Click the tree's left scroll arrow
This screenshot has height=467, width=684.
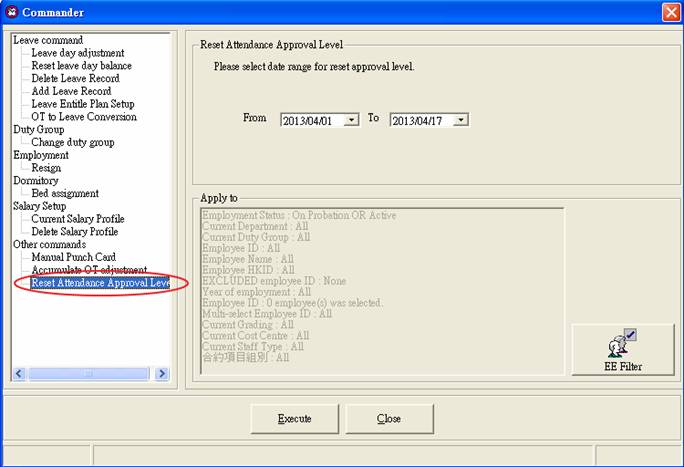tap(19, 374)
